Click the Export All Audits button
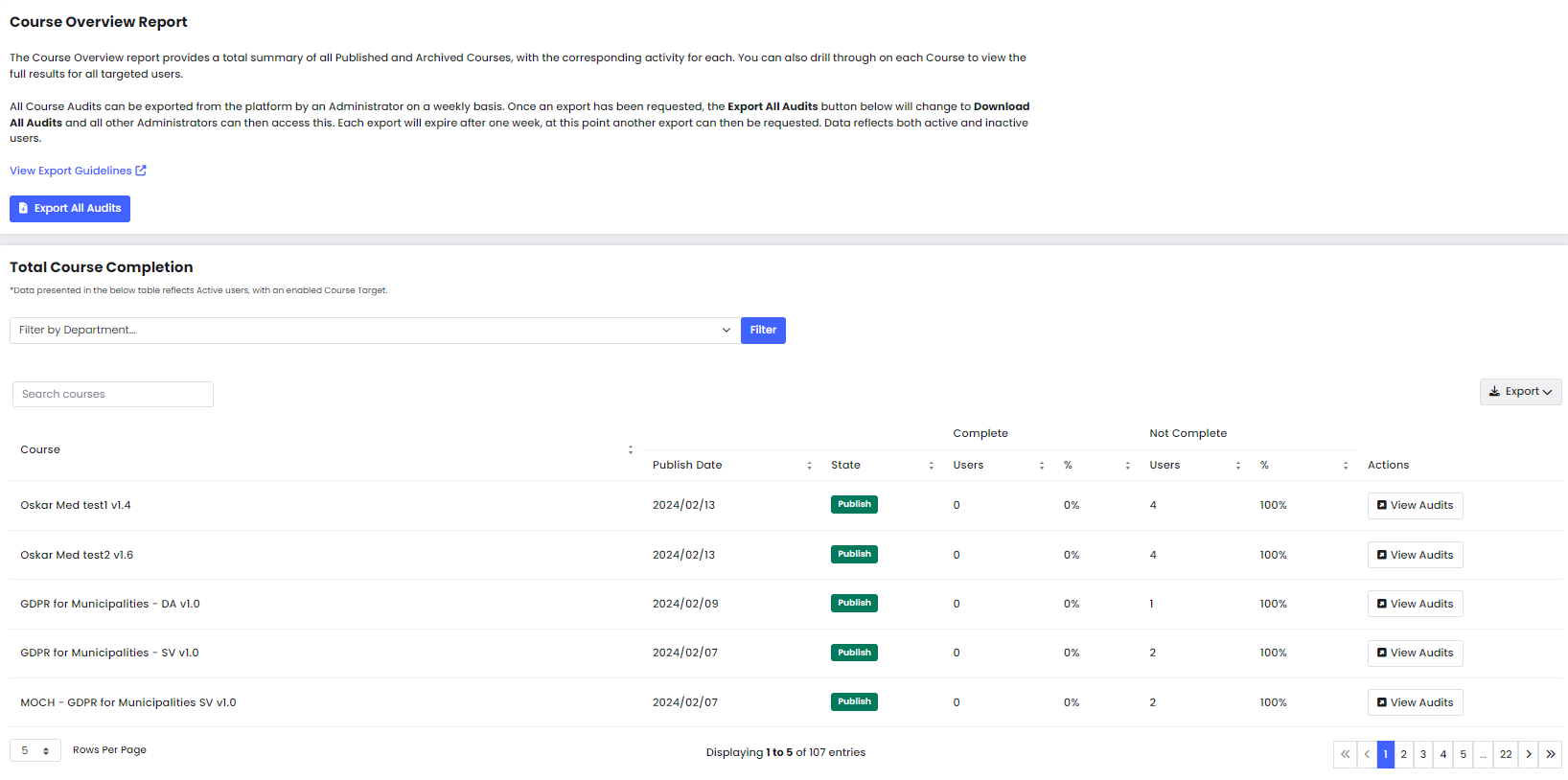The height and width of the screenshot is (780, 1568). (70, 209)
